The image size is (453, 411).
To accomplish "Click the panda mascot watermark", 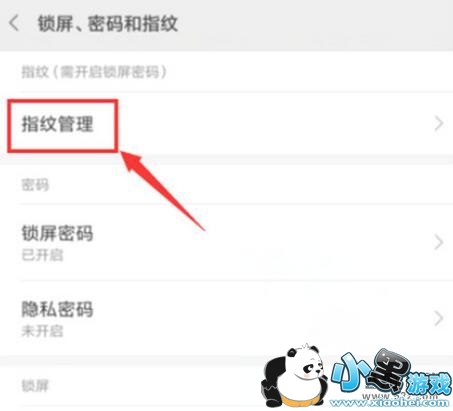I will coord(294,376).
